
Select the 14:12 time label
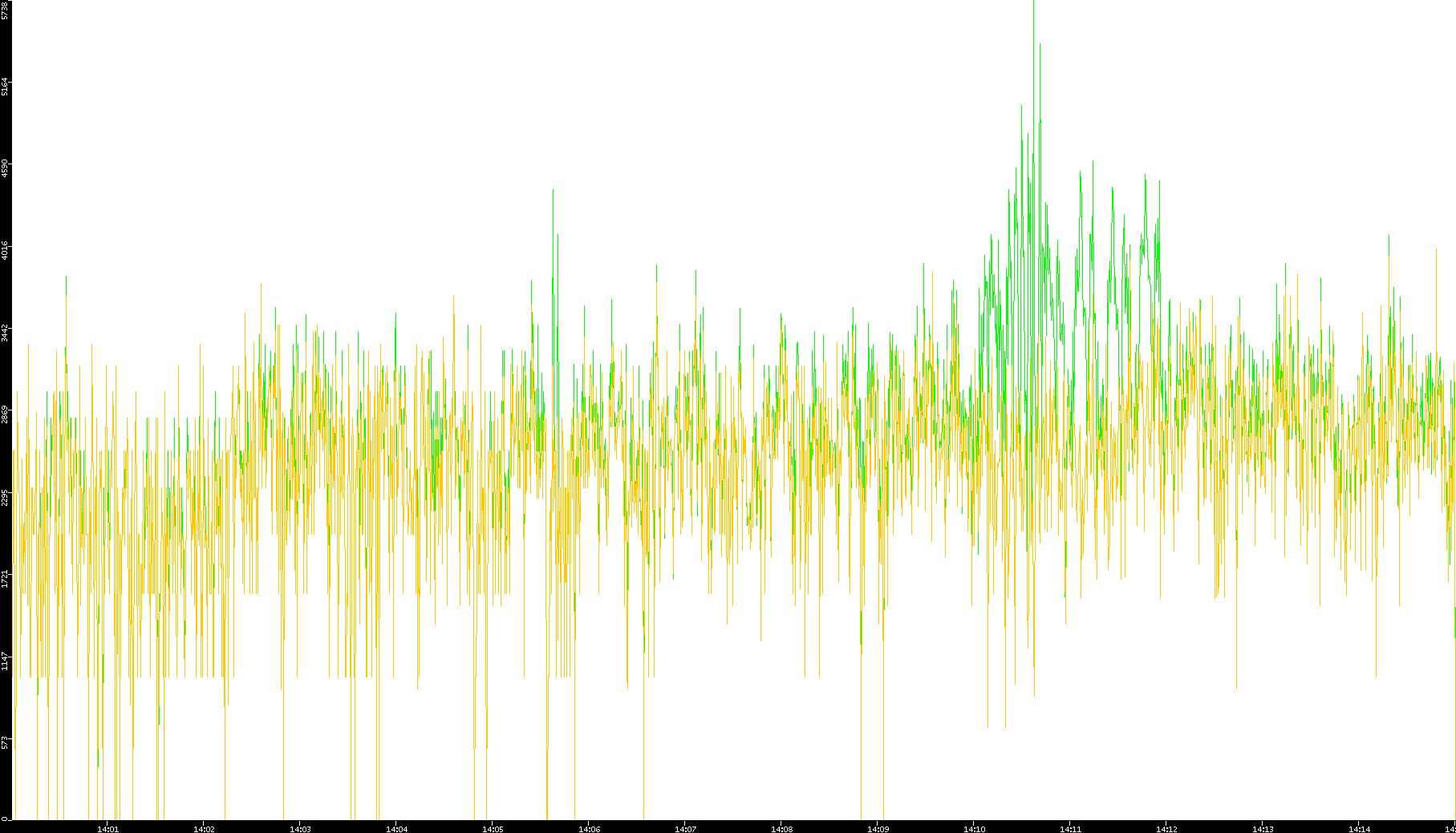point(1166,829)
